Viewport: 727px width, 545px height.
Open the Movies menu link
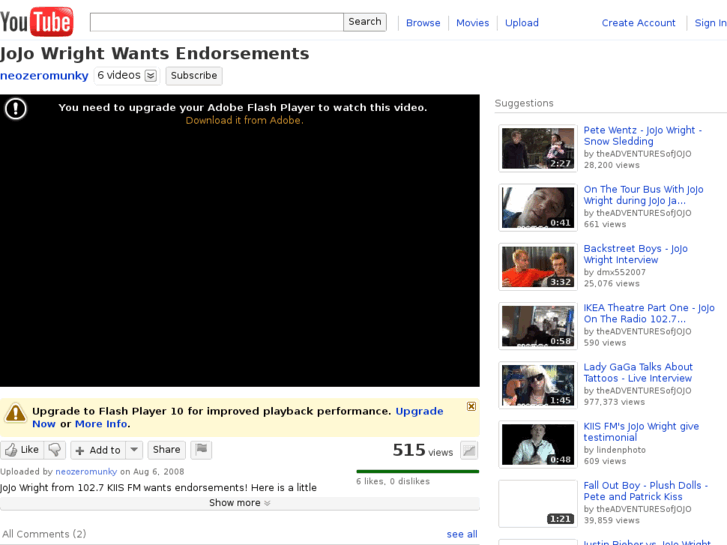[472, 23]
